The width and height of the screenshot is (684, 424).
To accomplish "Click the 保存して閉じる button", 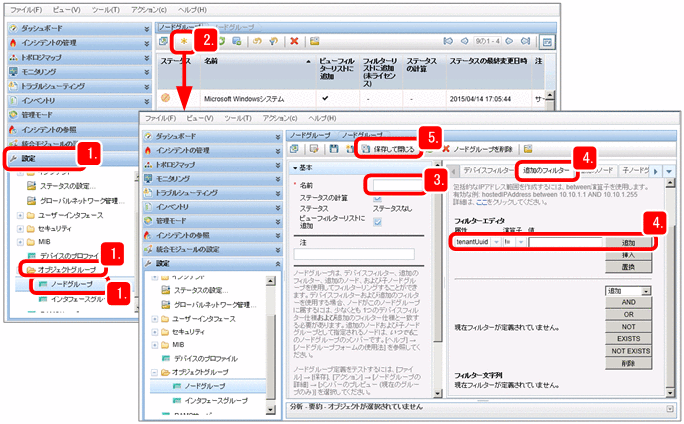I will pyautogui.click(x=388, y=149).
